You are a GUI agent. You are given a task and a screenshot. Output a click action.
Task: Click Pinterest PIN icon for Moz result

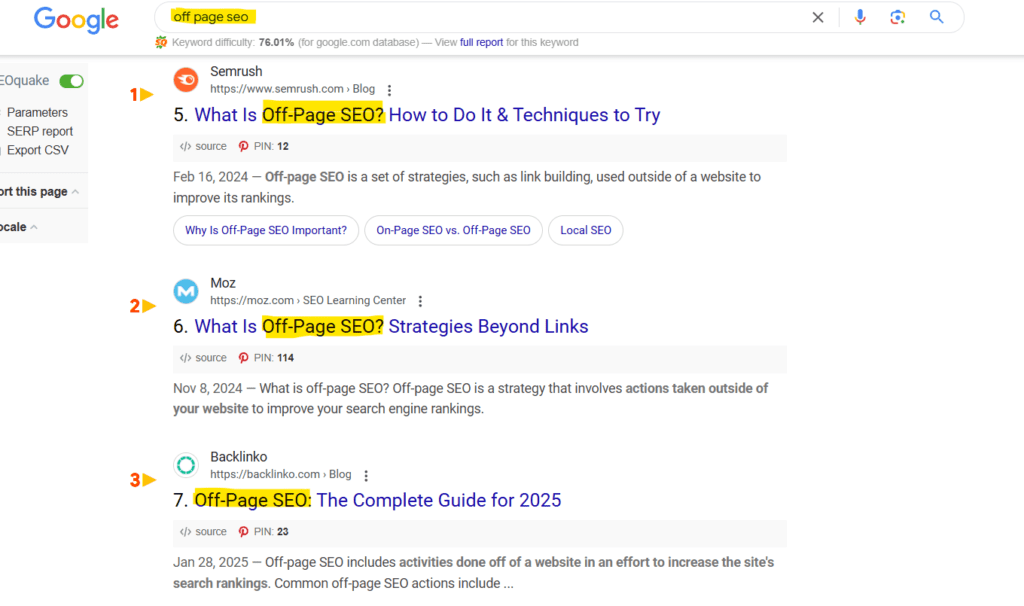pos(244,358)
